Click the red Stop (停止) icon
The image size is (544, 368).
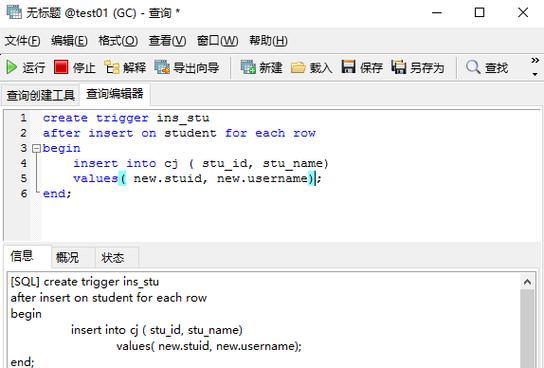(x=61, y=67)
